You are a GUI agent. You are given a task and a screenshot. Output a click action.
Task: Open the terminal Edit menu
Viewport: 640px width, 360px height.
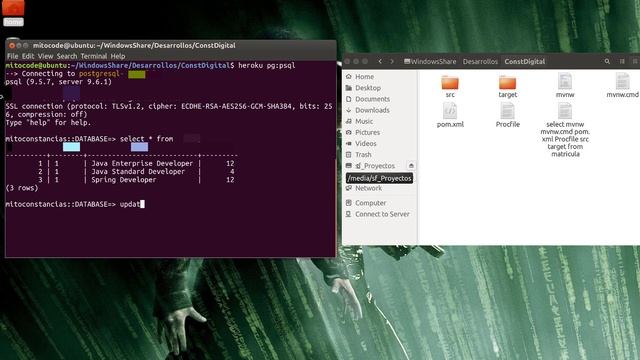[28, 56]
